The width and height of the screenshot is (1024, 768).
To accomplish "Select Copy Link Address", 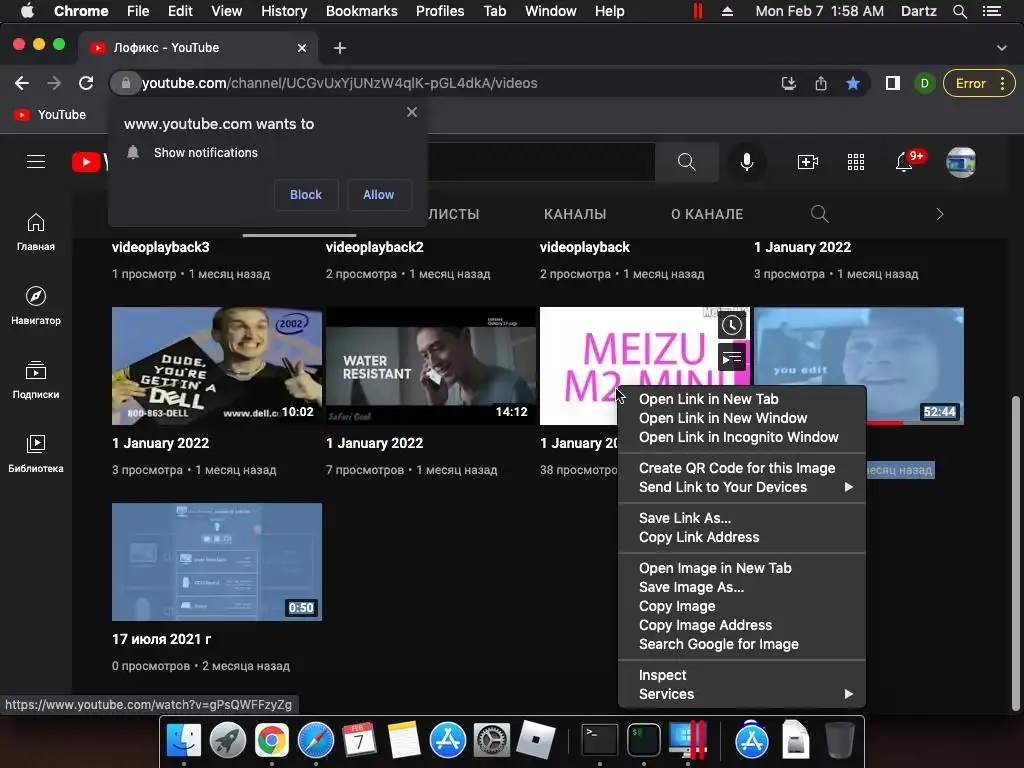I will [741, 537].
